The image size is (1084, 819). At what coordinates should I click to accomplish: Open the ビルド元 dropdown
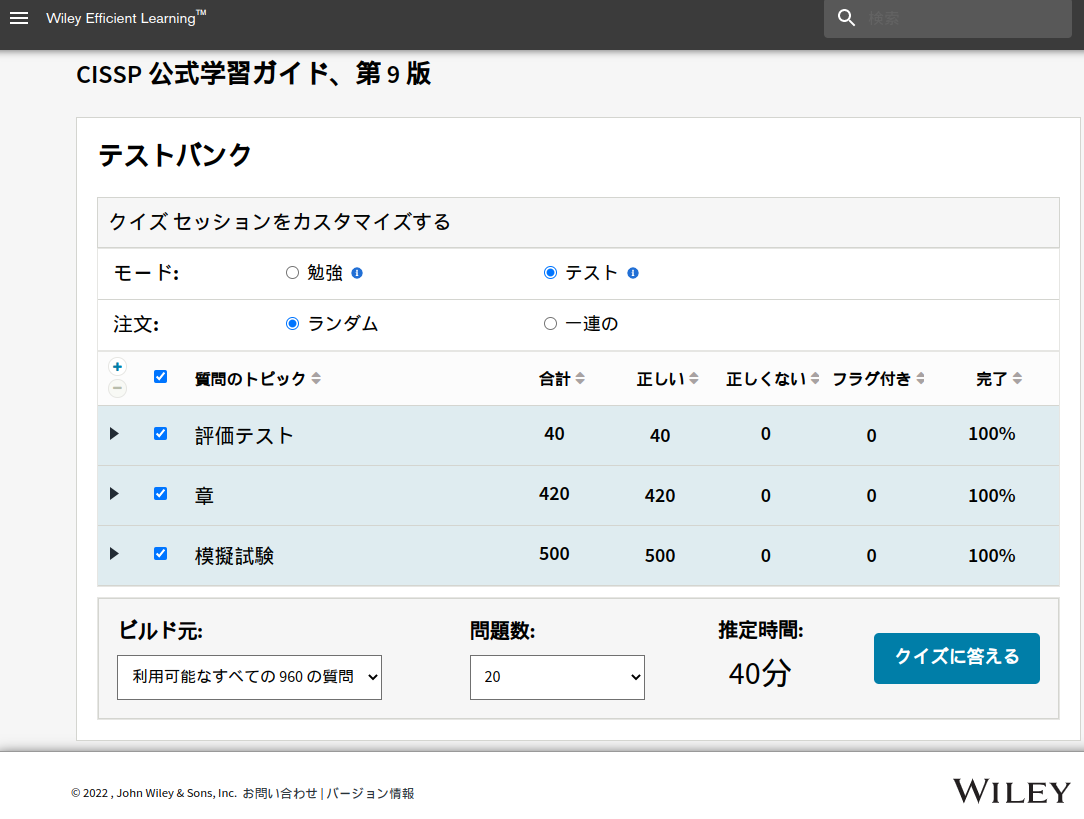[250, 677]
